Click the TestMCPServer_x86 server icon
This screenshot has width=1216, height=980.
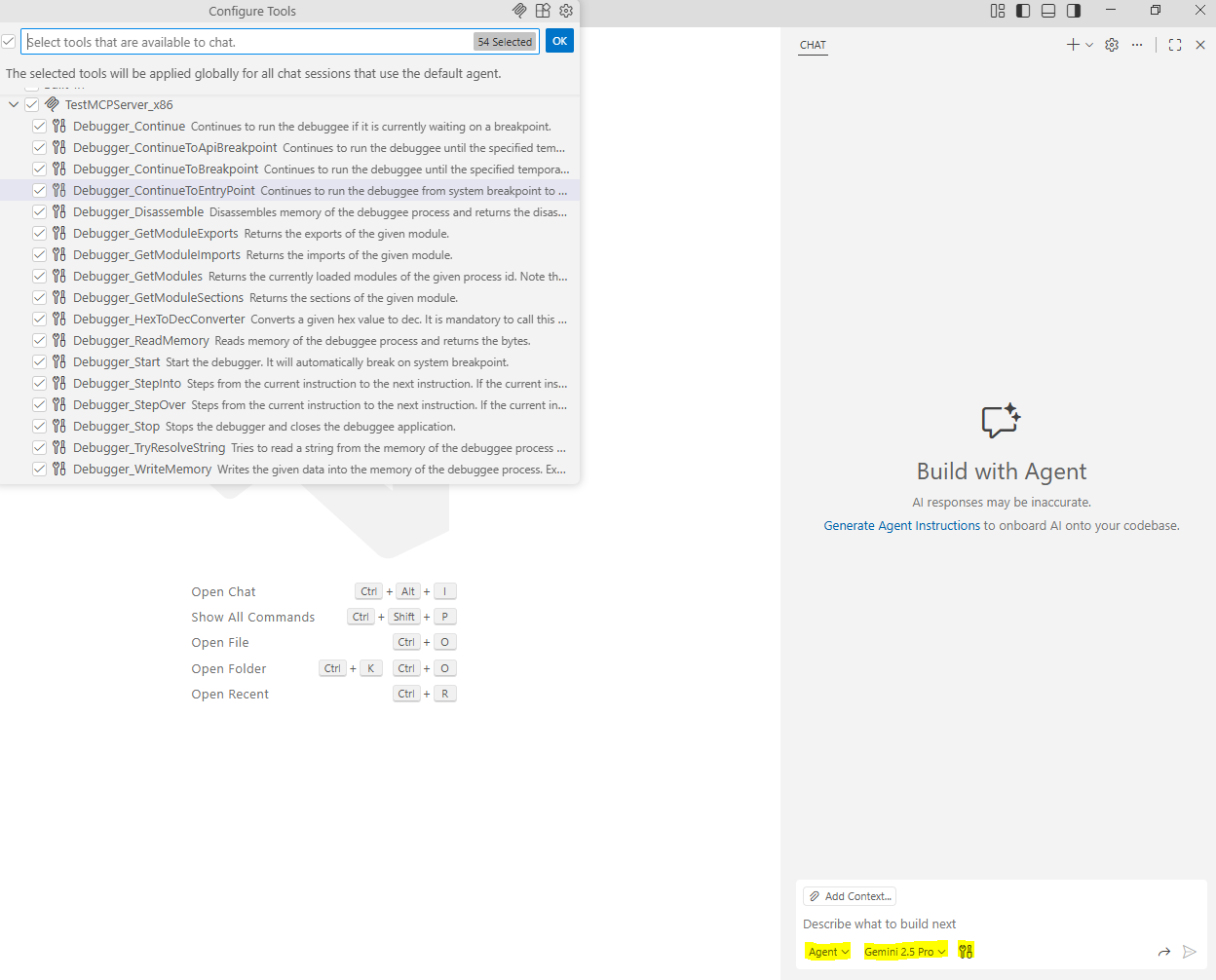pyautogui.click(x=53, y=104)
